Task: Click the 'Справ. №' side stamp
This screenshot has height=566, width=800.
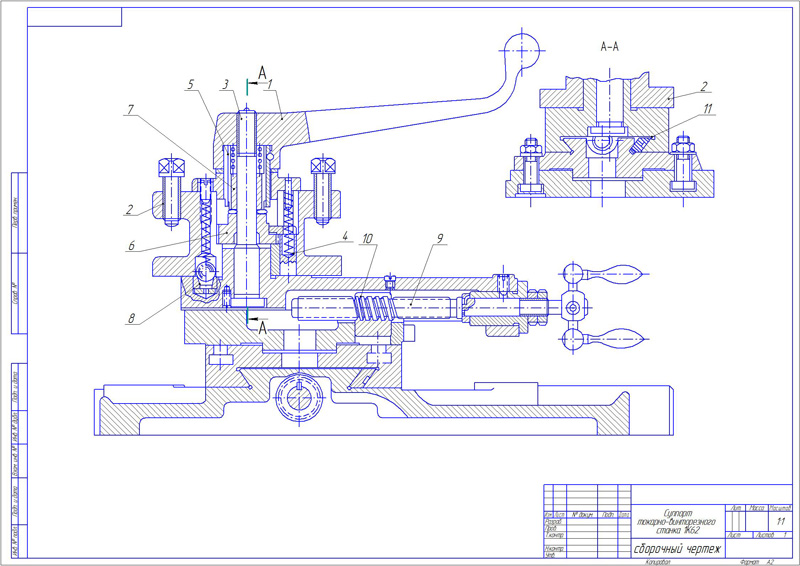Action: click(16, 292)
